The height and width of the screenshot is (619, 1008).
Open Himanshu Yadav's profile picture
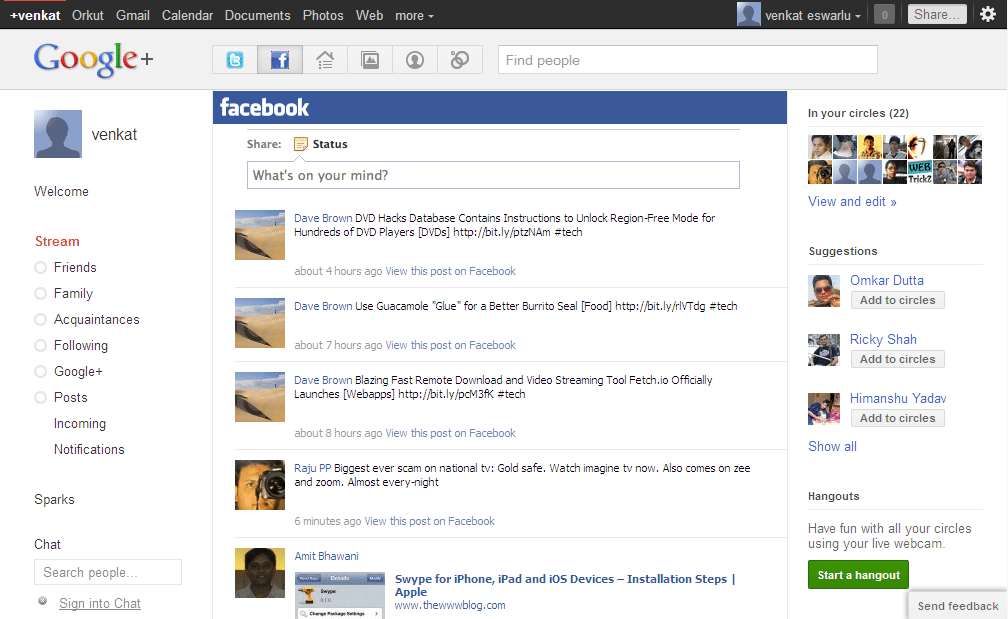point(824,409)
